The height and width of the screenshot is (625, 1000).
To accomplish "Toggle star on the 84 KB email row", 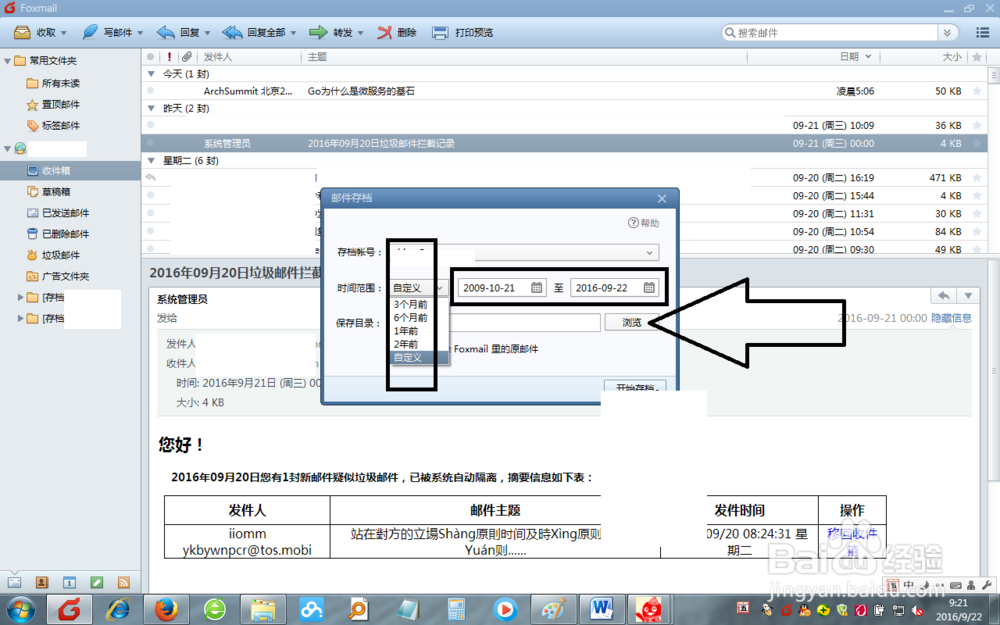I will (x=977, y=232).
